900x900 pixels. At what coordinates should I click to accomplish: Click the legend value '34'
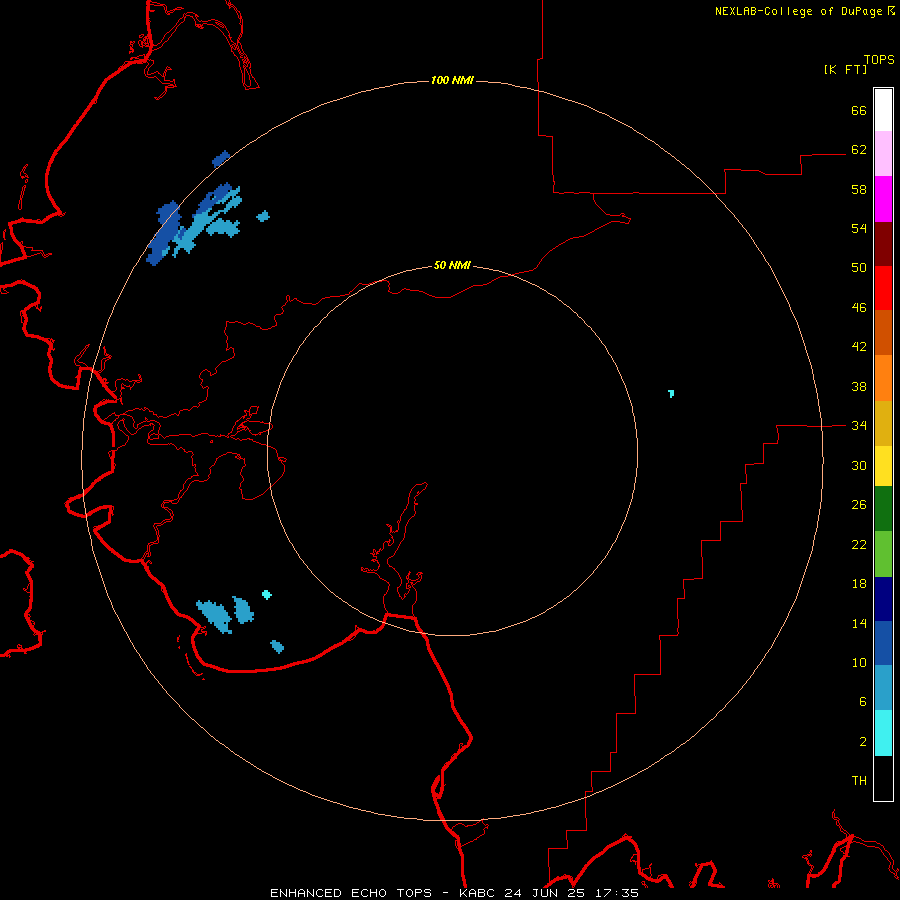pos(859,425)
